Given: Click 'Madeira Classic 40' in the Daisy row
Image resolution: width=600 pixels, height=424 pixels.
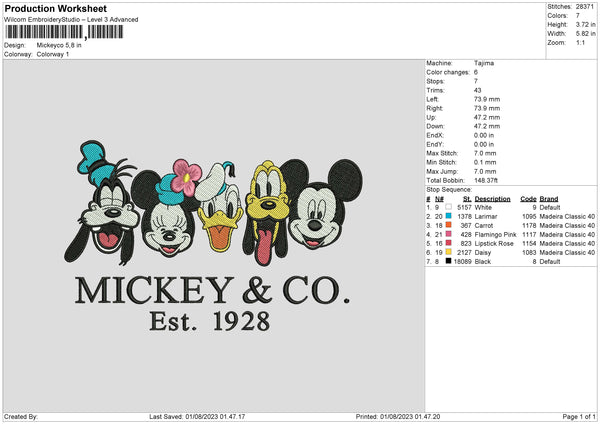Looking at the screenshot, I should [x=567, y=253].
